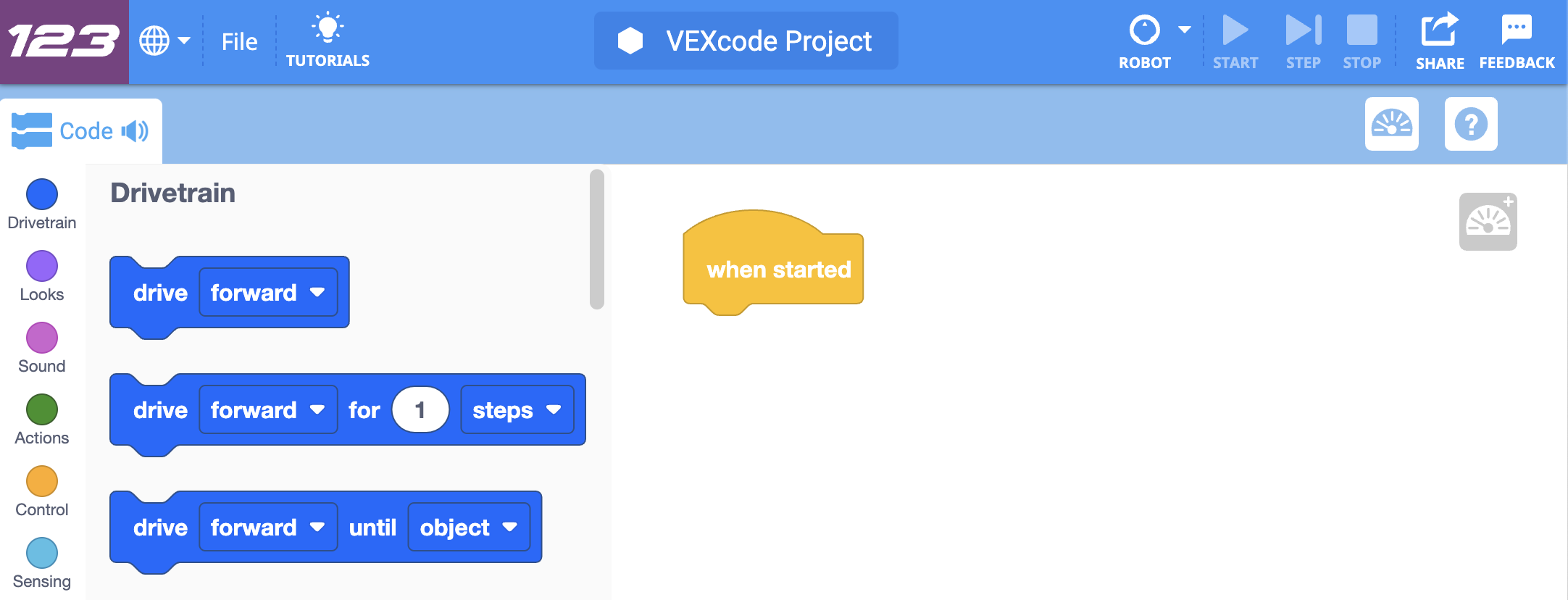Click the 123 logo
This screenshot has height=600, width=1568.
tap(64, 40)
